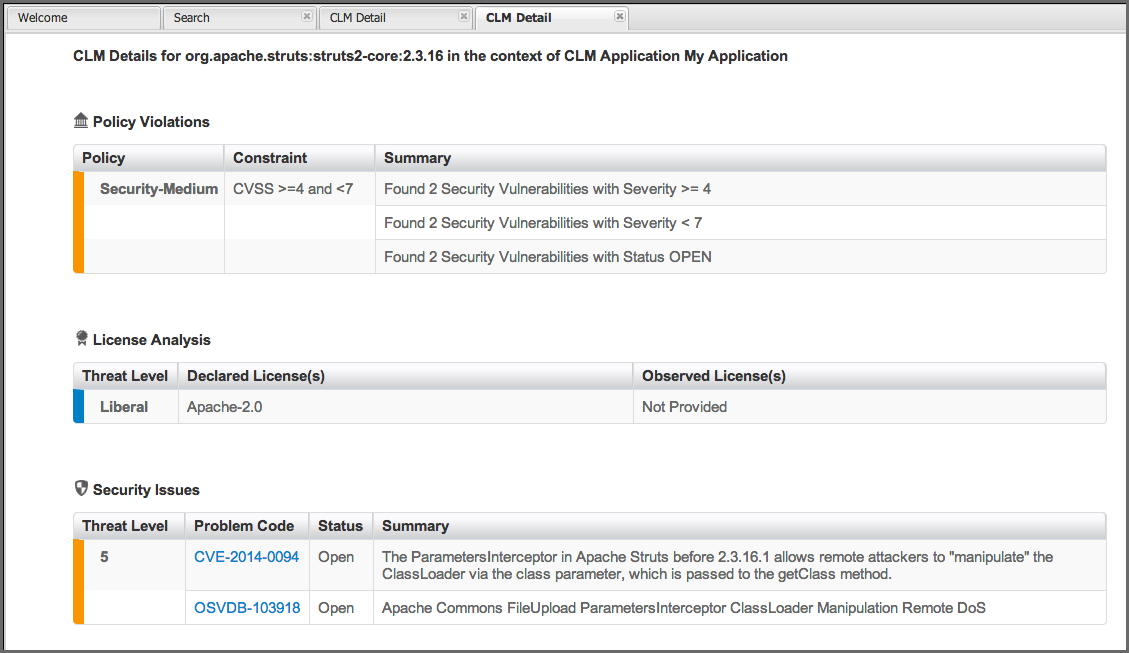Click the orange severity bar beside Security-Medium
Viewport: 1129px width, 653px height.
[x=79, y=222]
